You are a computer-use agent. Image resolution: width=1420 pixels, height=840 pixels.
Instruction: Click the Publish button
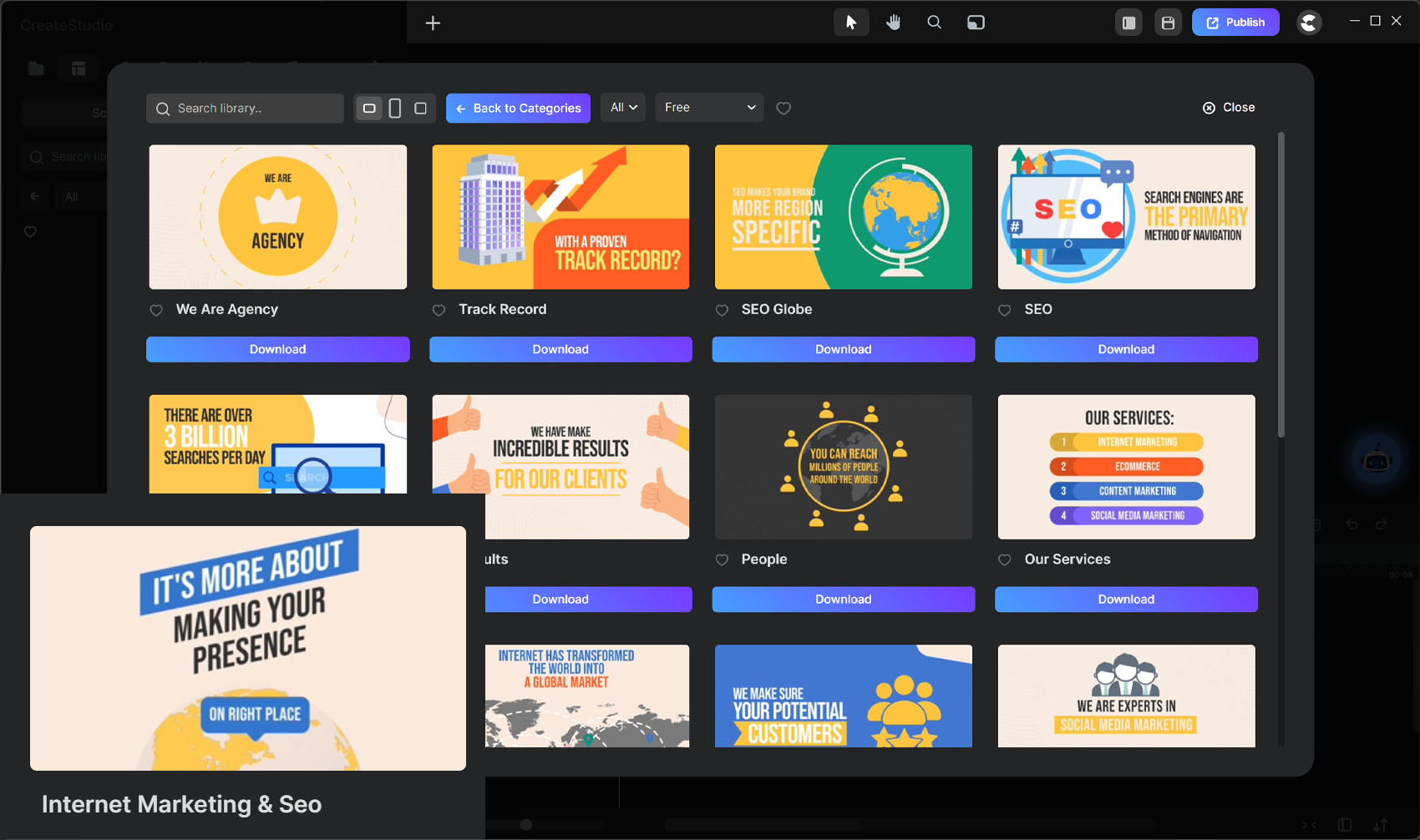1235,23
